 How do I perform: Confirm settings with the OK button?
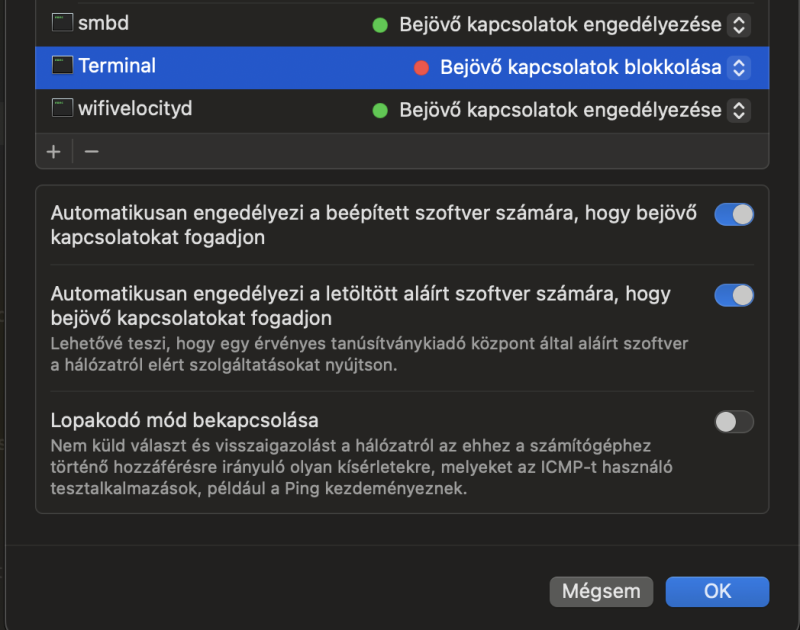pos(717,592)
